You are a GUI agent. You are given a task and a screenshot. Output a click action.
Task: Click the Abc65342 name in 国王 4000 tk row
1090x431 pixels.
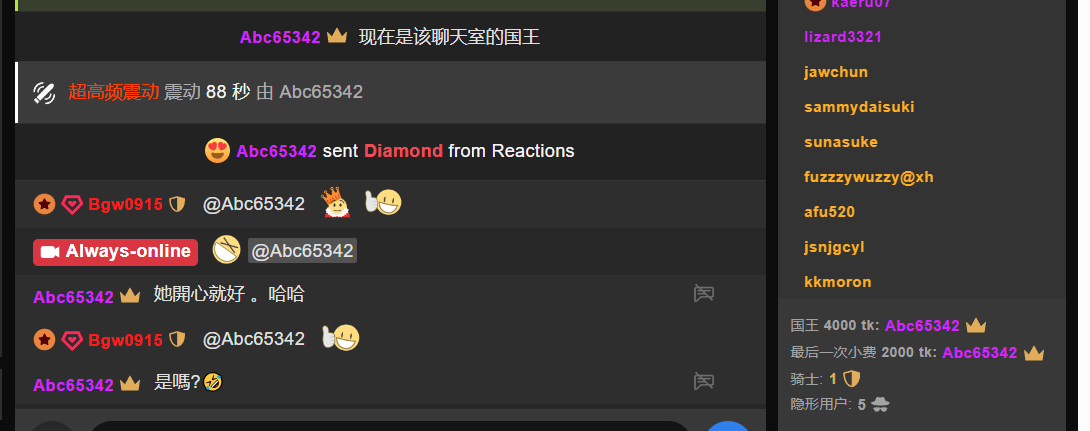click(922, 325)
